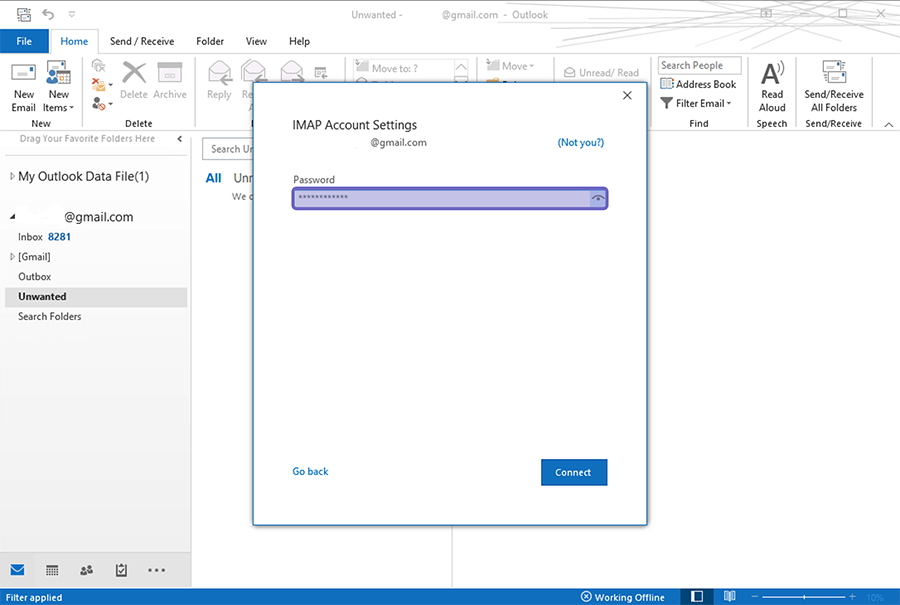Open the Folder tab
Screen dimensions: 900x605
(210, 41)
